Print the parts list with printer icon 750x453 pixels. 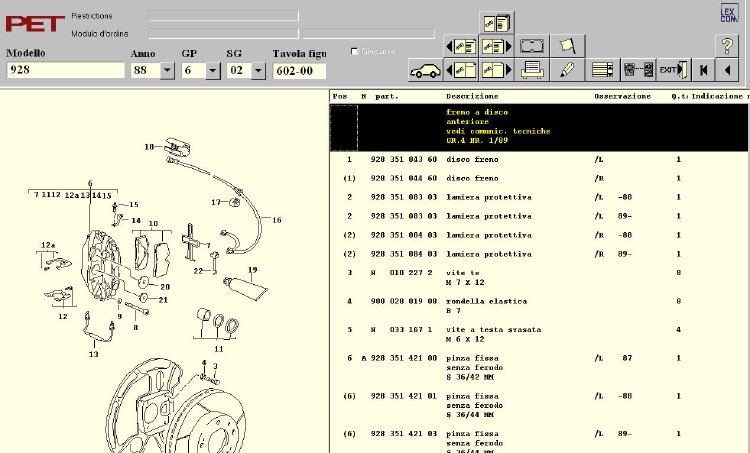[532, 70]
